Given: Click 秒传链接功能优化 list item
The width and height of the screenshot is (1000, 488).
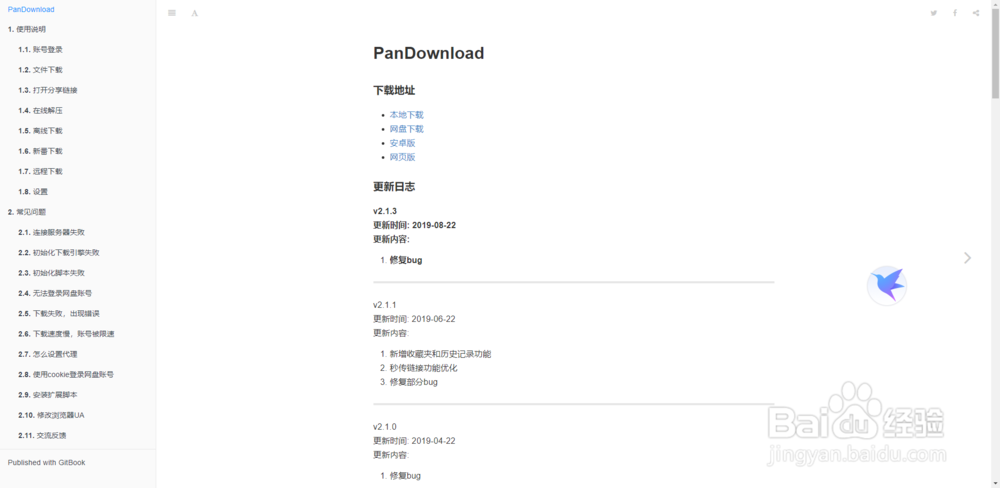Looking at the screenshot, I should (423, 368).
